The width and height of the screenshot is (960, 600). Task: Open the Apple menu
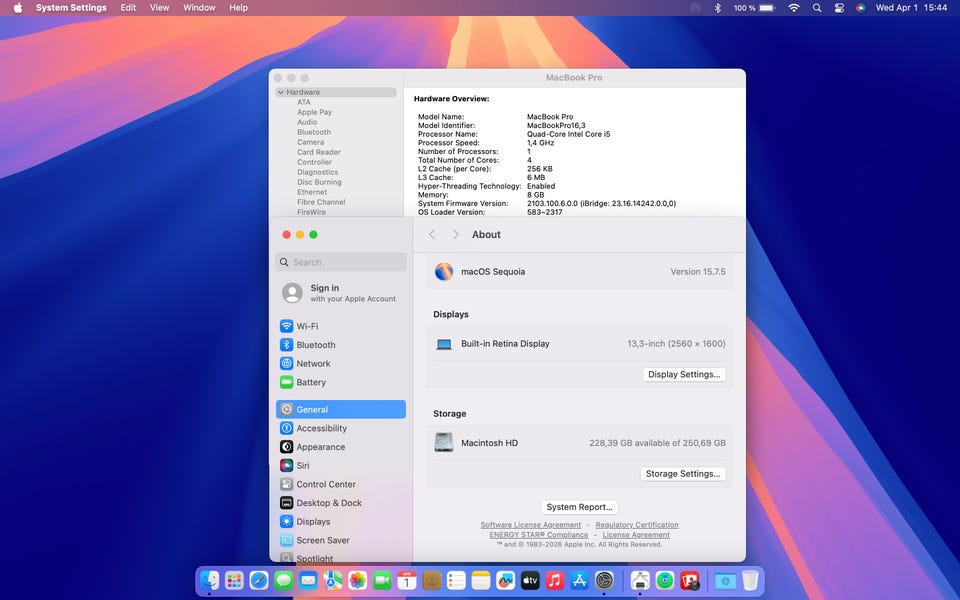click(x=18, y=8)
